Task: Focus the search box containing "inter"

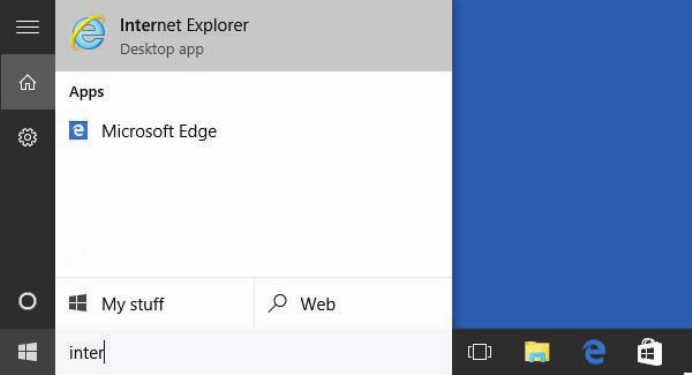Action: pyautogui.click(x=253, y=352)
